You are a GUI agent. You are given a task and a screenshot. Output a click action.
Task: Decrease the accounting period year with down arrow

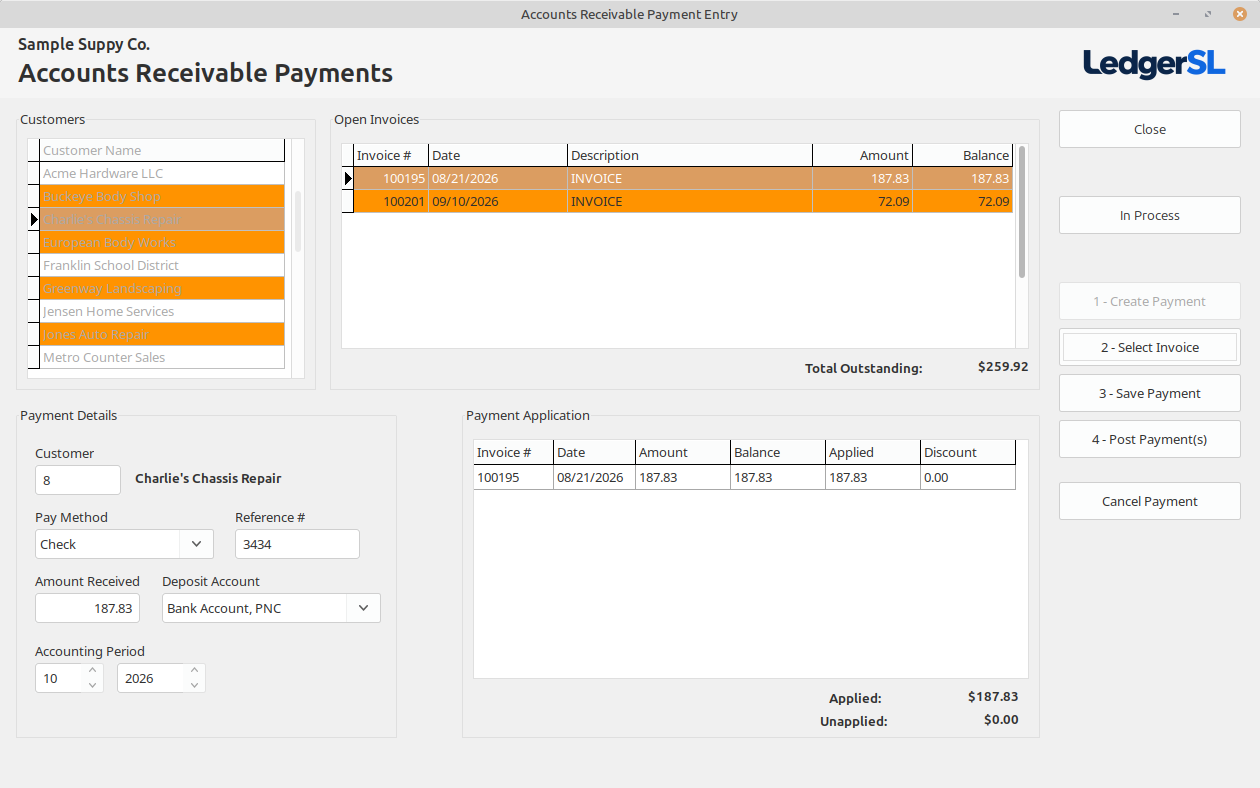[195, 685]
